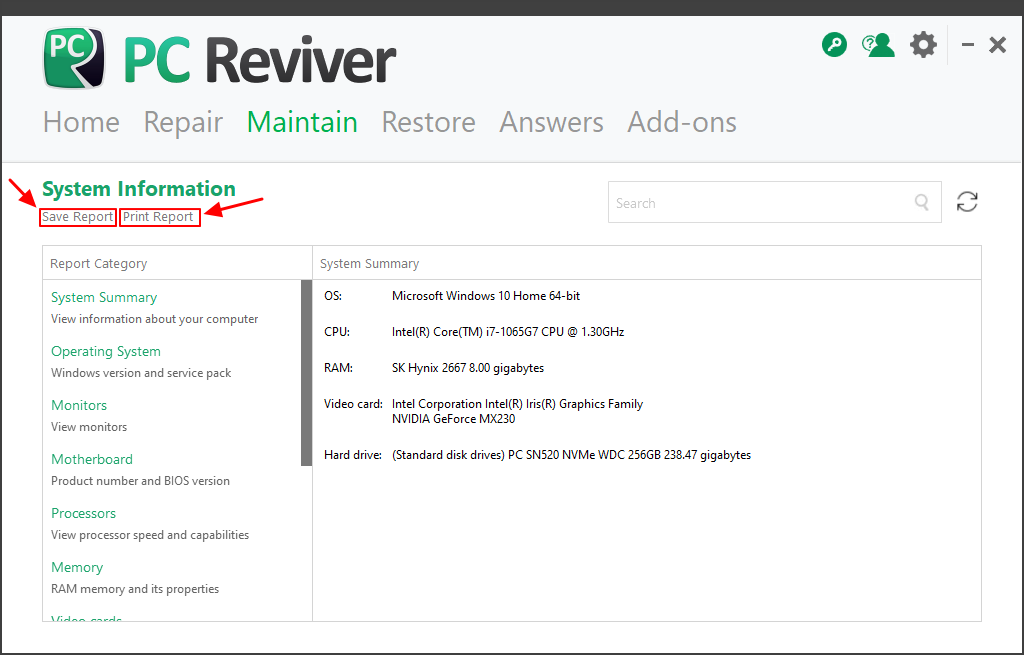Select the System Summary report category
The width and height of the screenshot is (1024, 655).
[104, 297]
